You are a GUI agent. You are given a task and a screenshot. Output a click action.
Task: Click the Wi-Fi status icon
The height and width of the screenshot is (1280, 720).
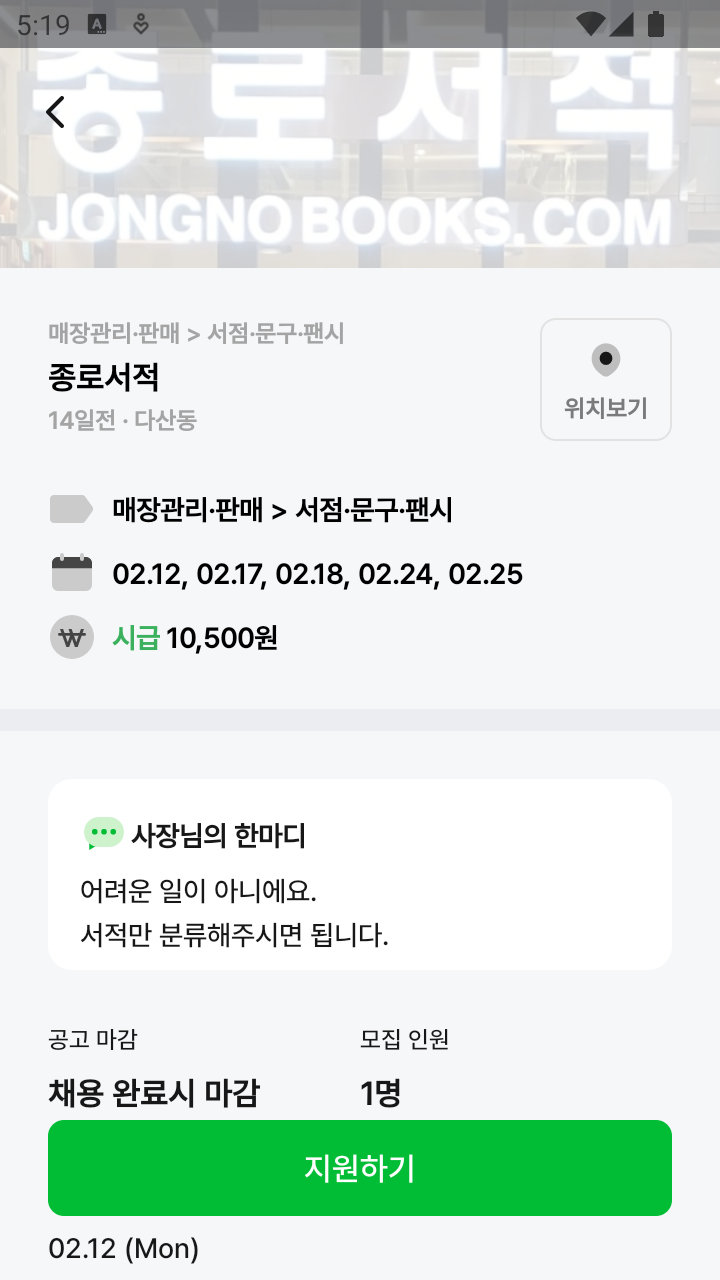(x=591, y=25)
